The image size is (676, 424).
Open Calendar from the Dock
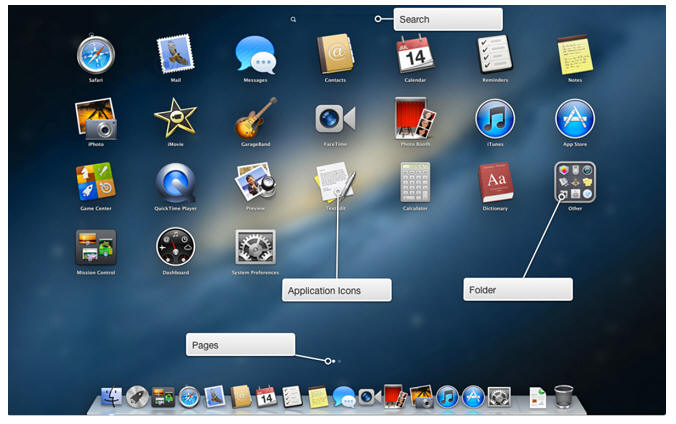(x=266, y=397)
